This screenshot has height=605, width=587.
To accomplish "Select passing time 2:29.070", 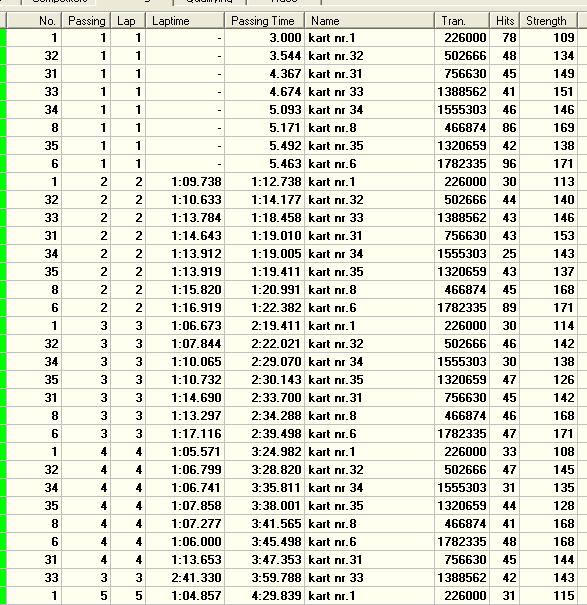I will click(264, 362).
